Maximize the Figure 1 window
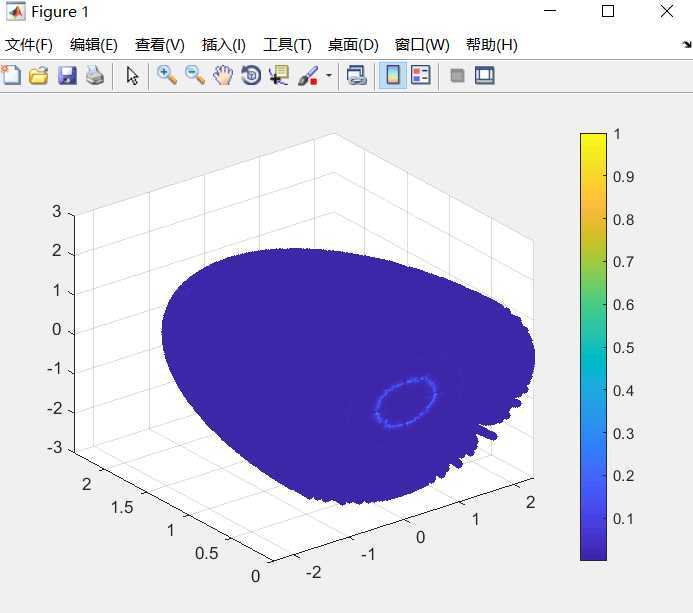693x613 pixels. tap(608, 11)
